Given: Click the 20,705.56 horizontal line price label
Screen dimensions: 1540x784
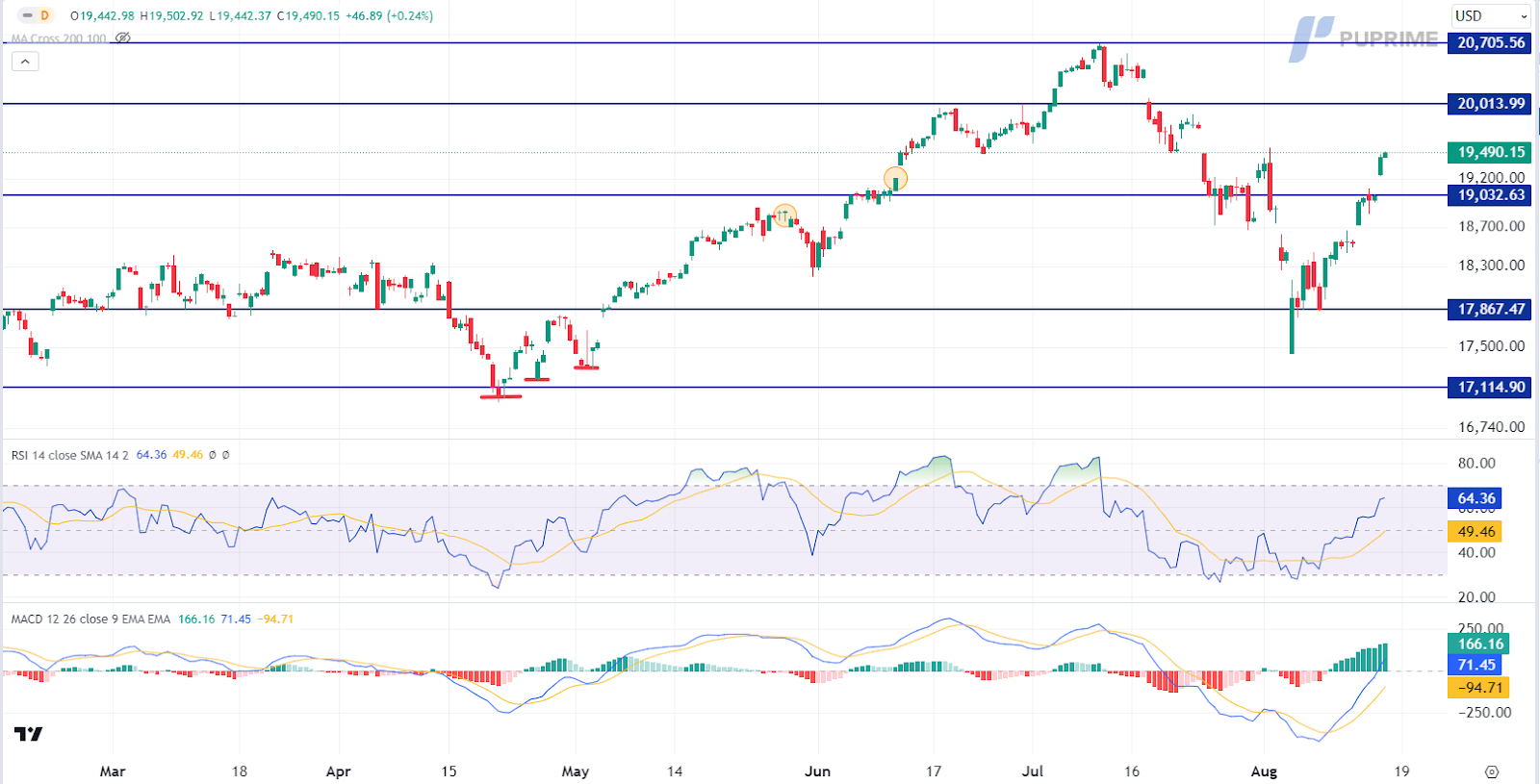Looking at the screenshot, I should (1490, 42).
